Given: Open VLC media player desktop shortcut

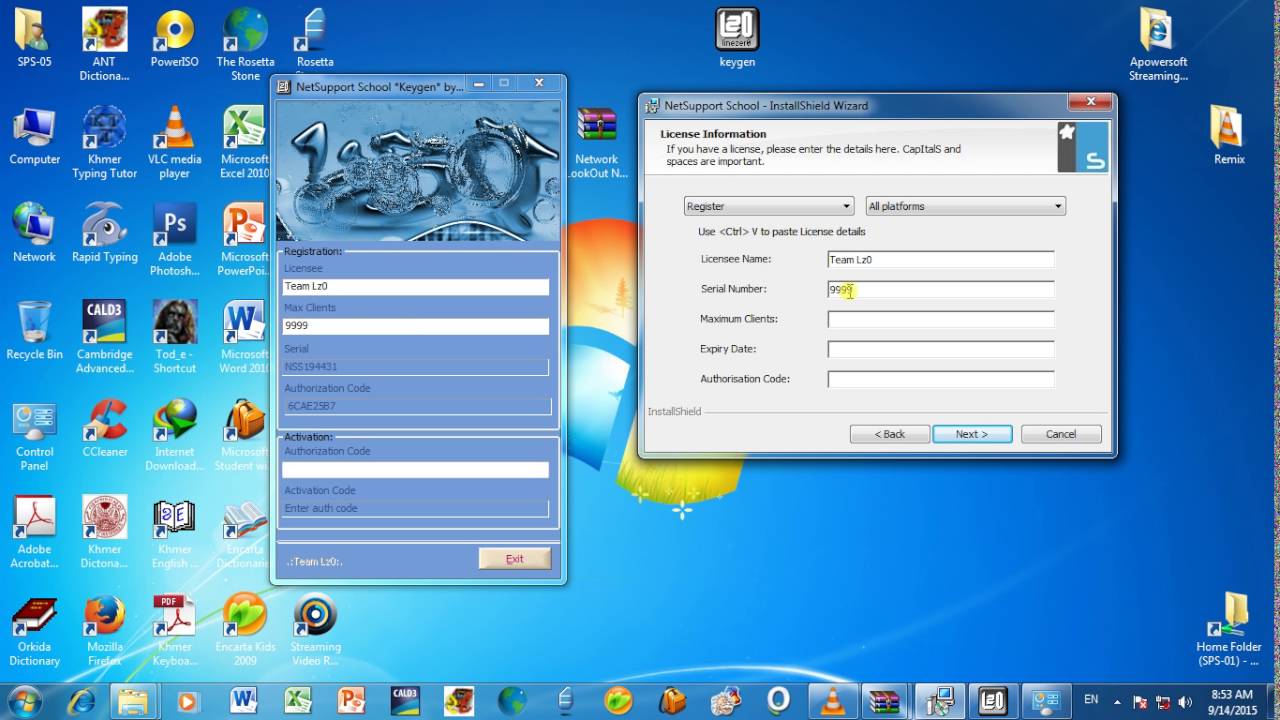Looking at the screenshot, I should coord(174,143).
